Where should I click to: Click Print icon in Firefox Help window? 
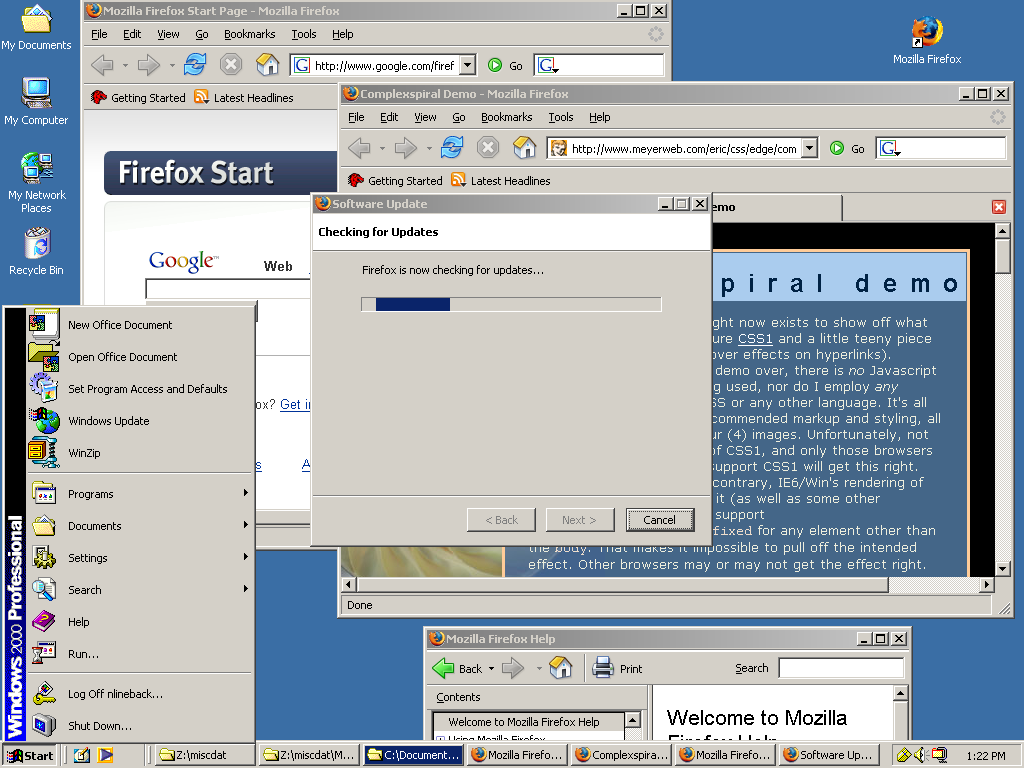click(602, 668)
